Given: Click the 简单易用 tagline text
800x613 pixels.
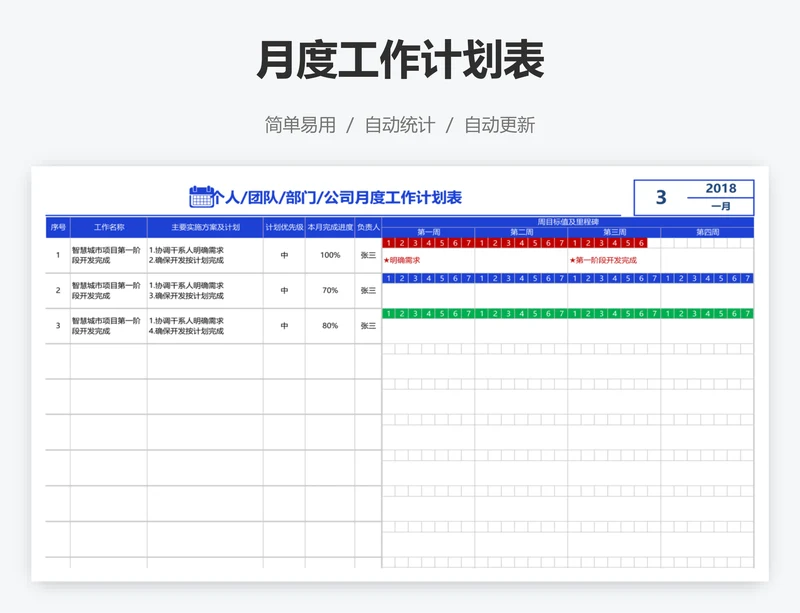Looking at the screenshot, I should pyautogui.click(x=300, y=125).
